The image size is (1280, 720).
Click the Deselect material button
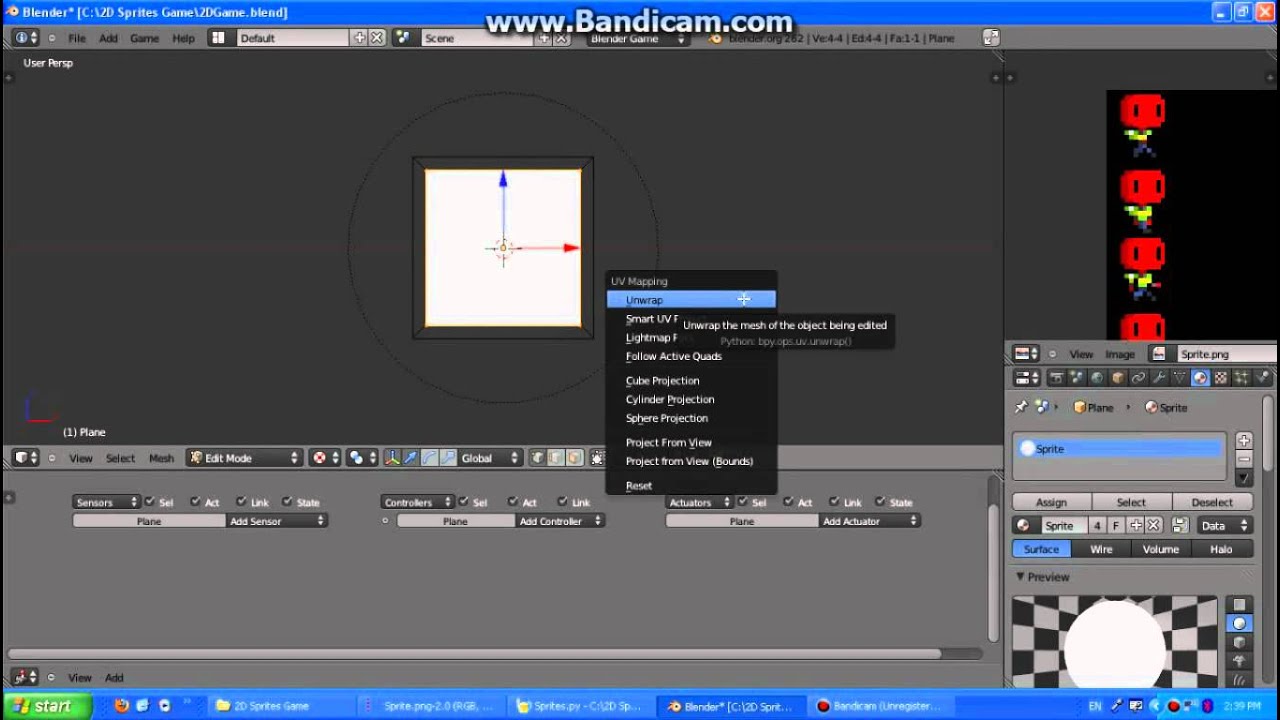pyautogui.click(x=1212, y=502)
